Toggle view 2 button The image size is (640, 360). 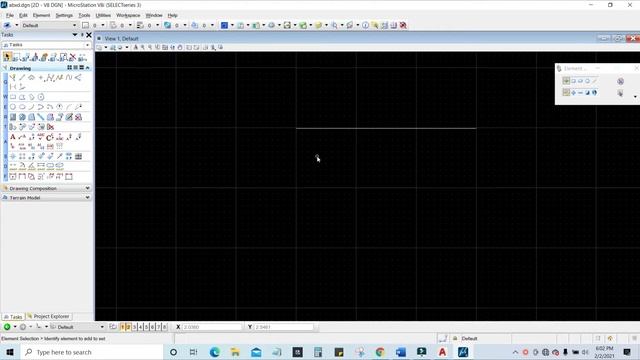tap(128, 327)
